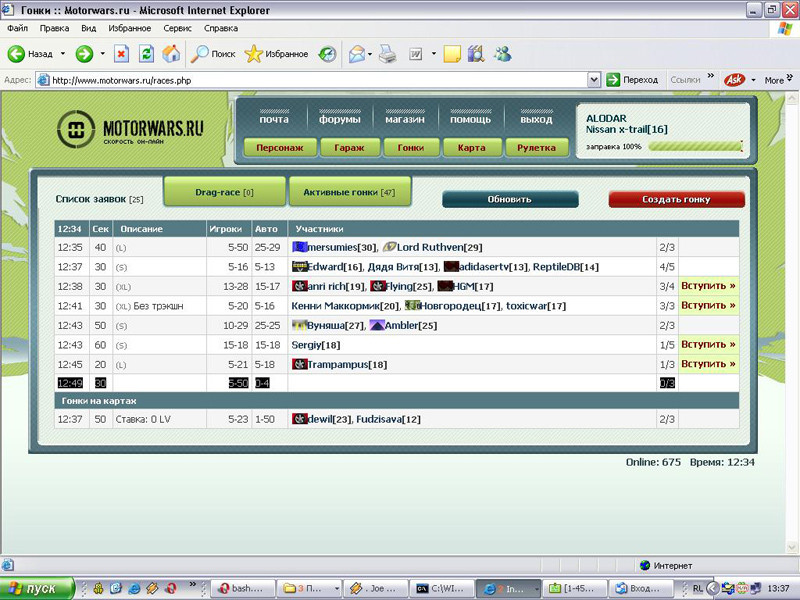Join the 12:43 Sergiy race via Вступить
The width and height of the screenshot is (800, 600).
(x=708, y=344)
